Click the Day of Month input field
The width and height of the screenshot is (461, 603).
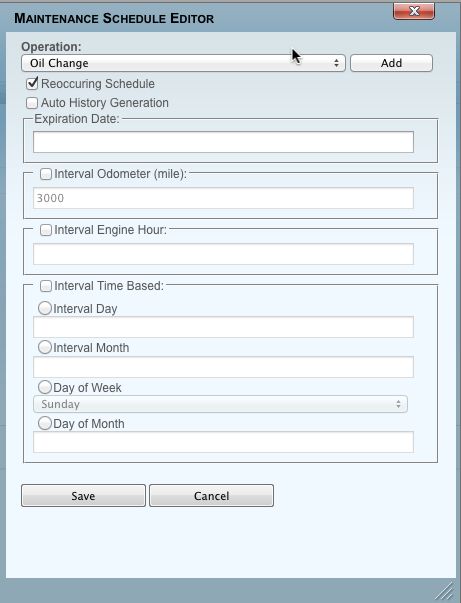pyautogui.click(x=223, y=442)
